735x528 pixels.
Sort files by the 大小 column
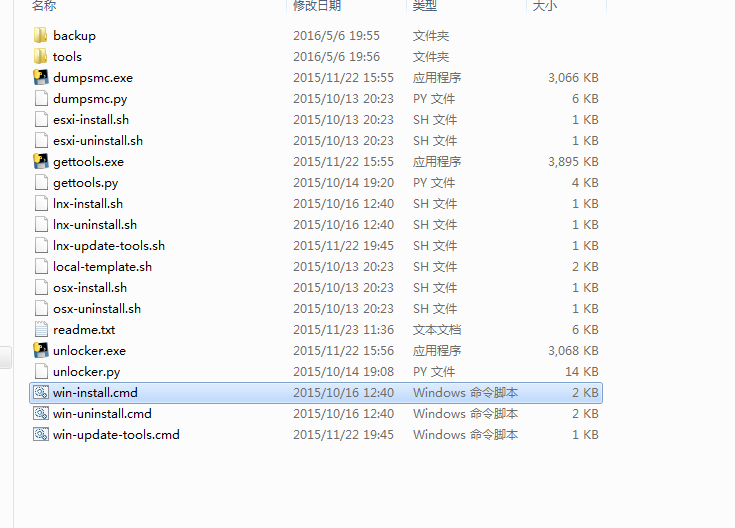point(545,6)
